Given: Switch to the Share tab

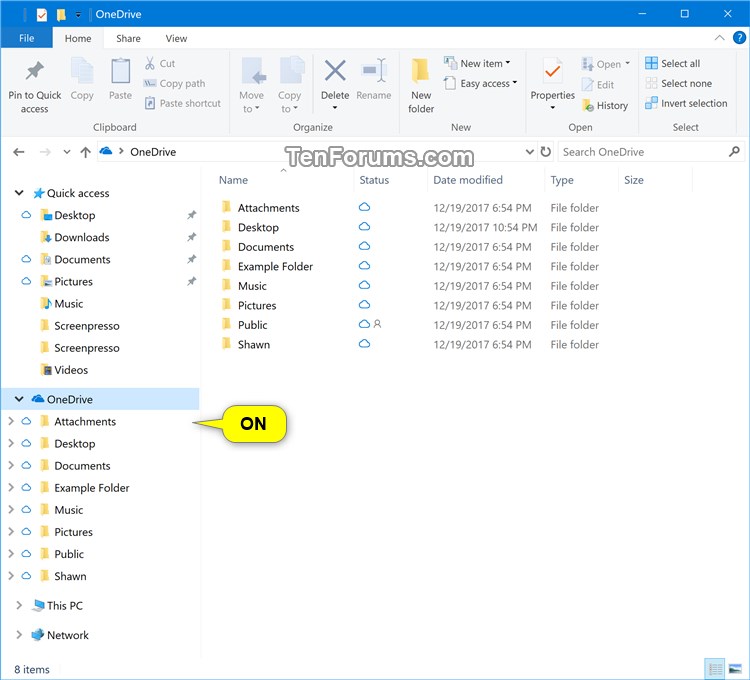Looking at the screenshot, I should 128,38.
